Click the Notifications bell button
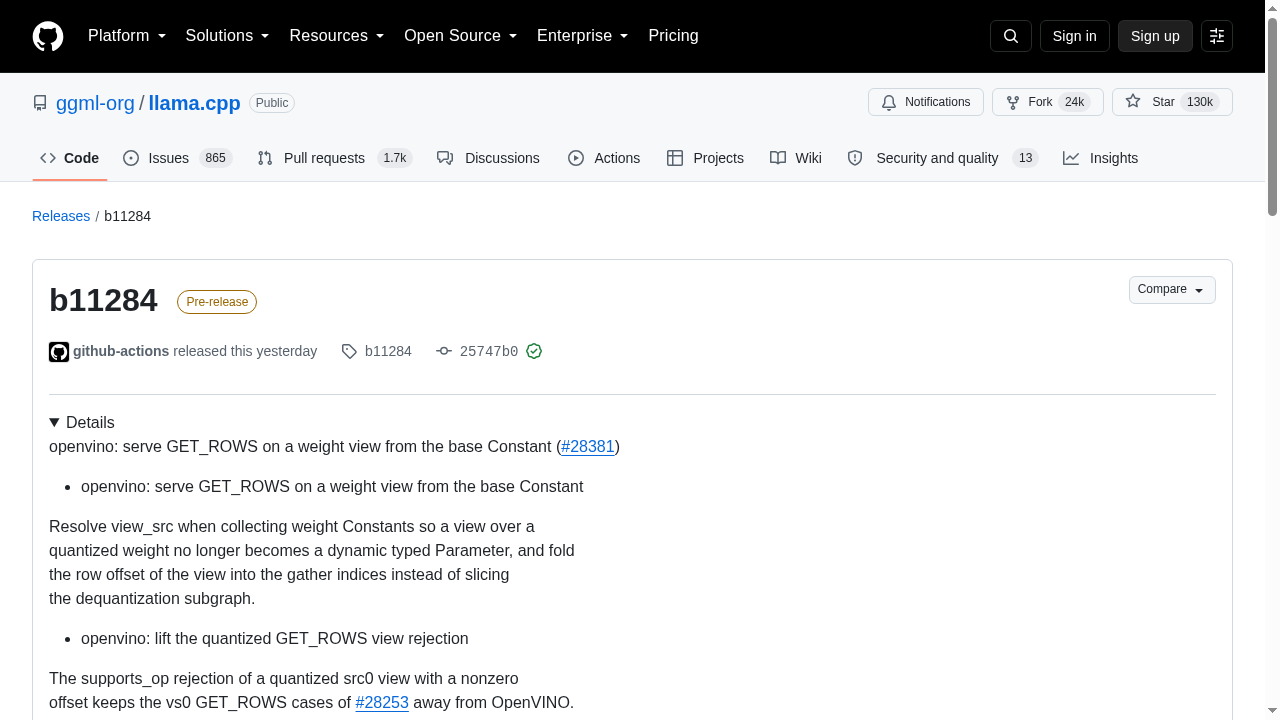Image resolution: width=1280 pixels, height=720 pixels. 926,102
